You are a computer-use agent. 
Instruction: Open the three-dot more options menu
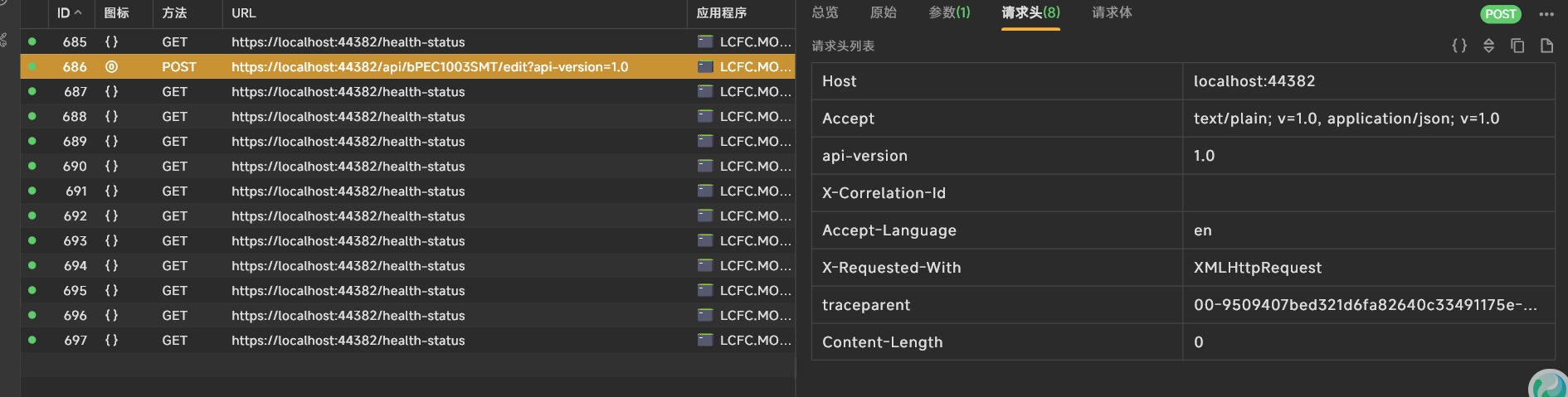pos(1546,14)
